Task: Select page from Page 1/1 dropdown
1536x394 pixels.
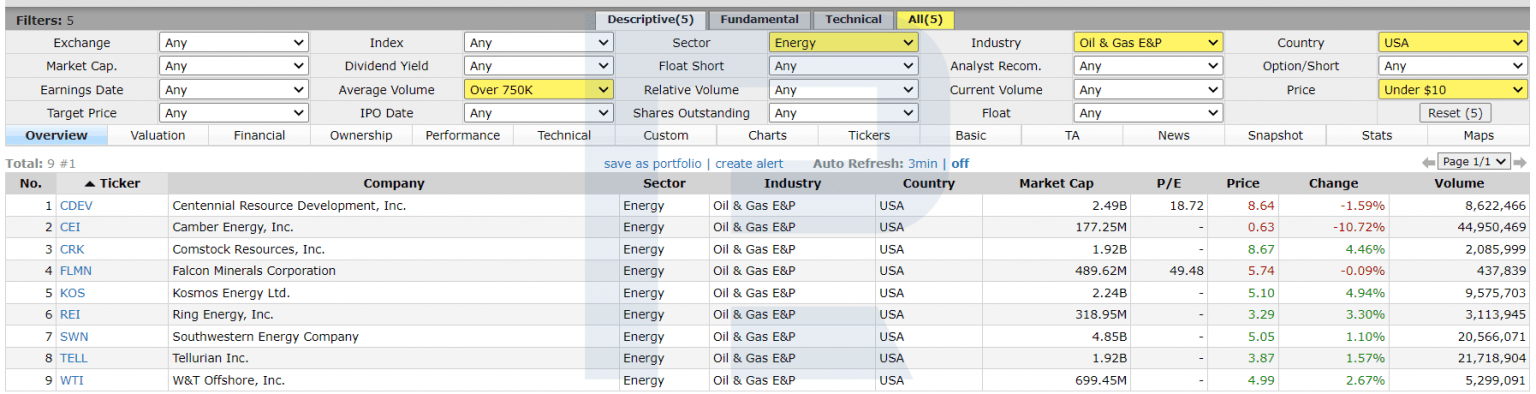Action: click(x=1474, y=162)
